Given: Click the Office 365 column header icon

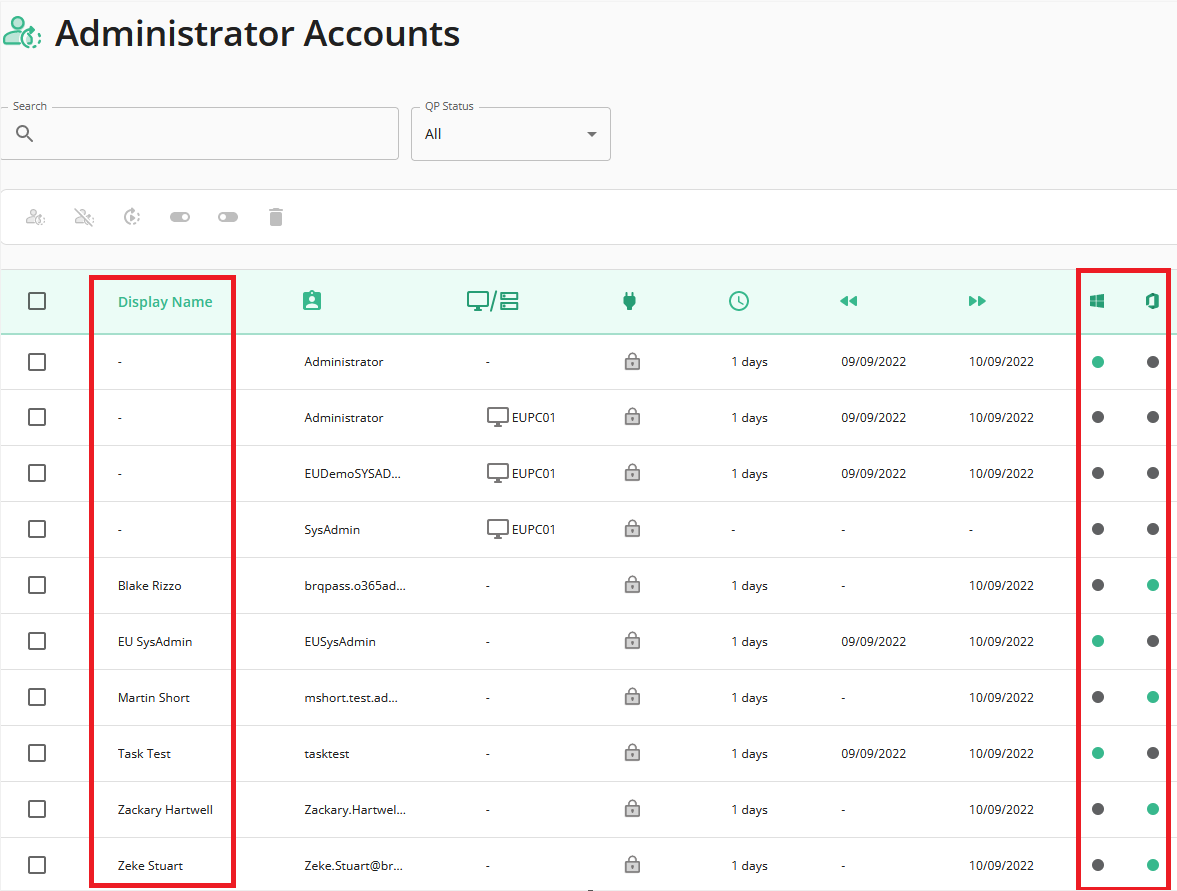Looking at the screenshot, I should pyautogui.click(x=1152, y=301).
